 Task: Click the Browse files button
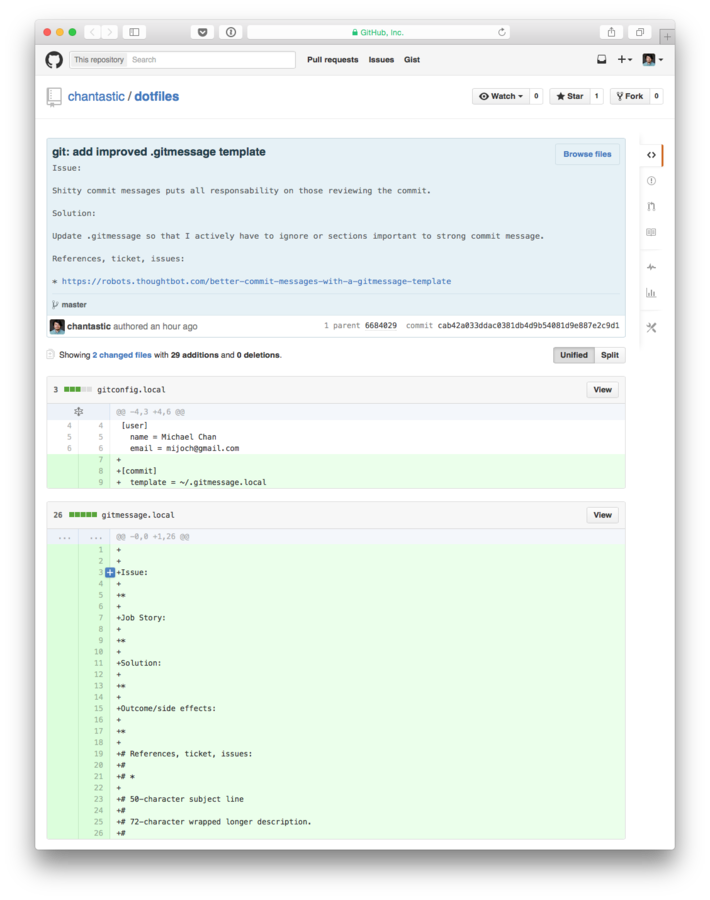(x=587, y=154)
